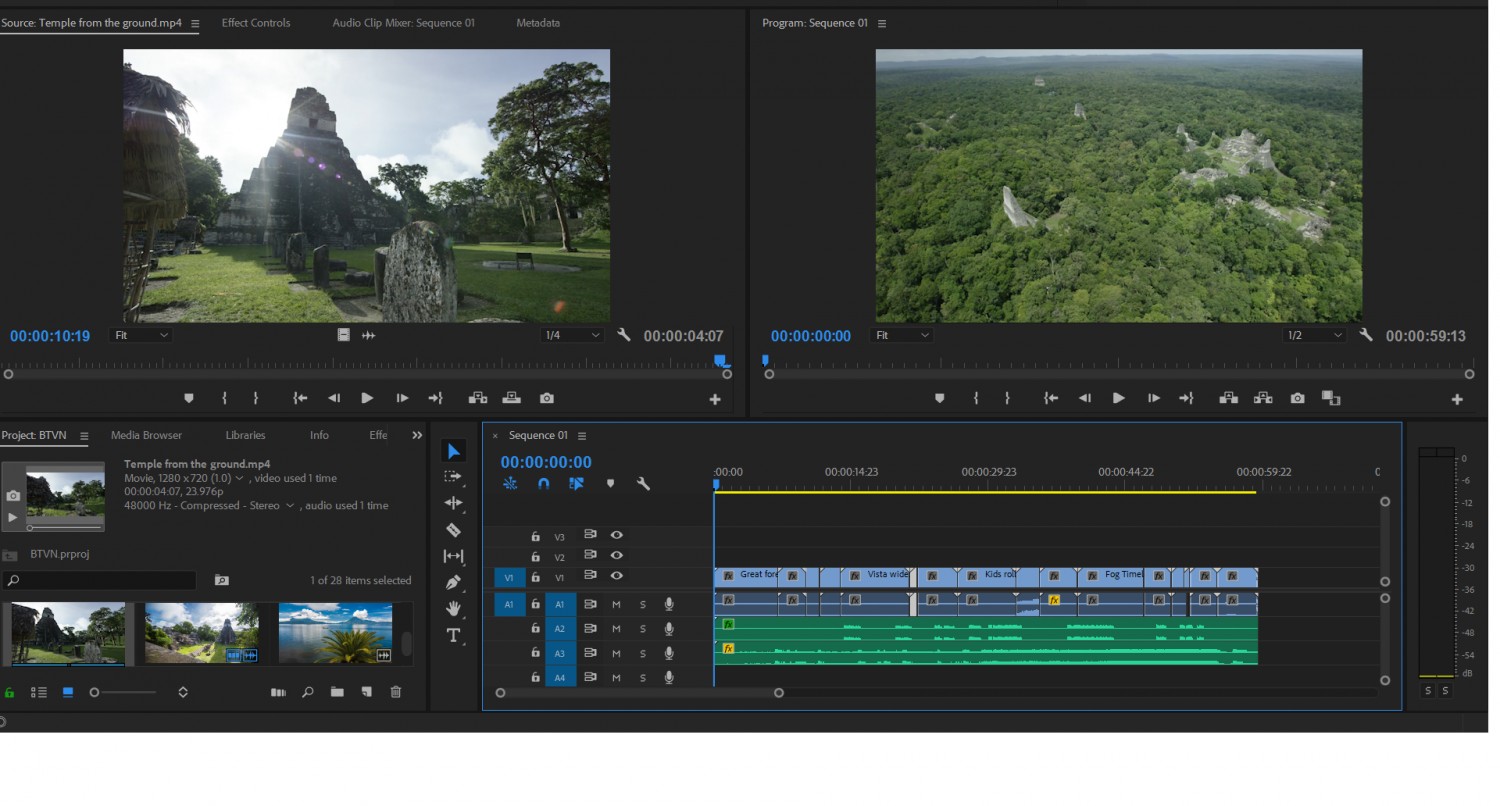Hide track V2 using eye icon

(617, 555)
